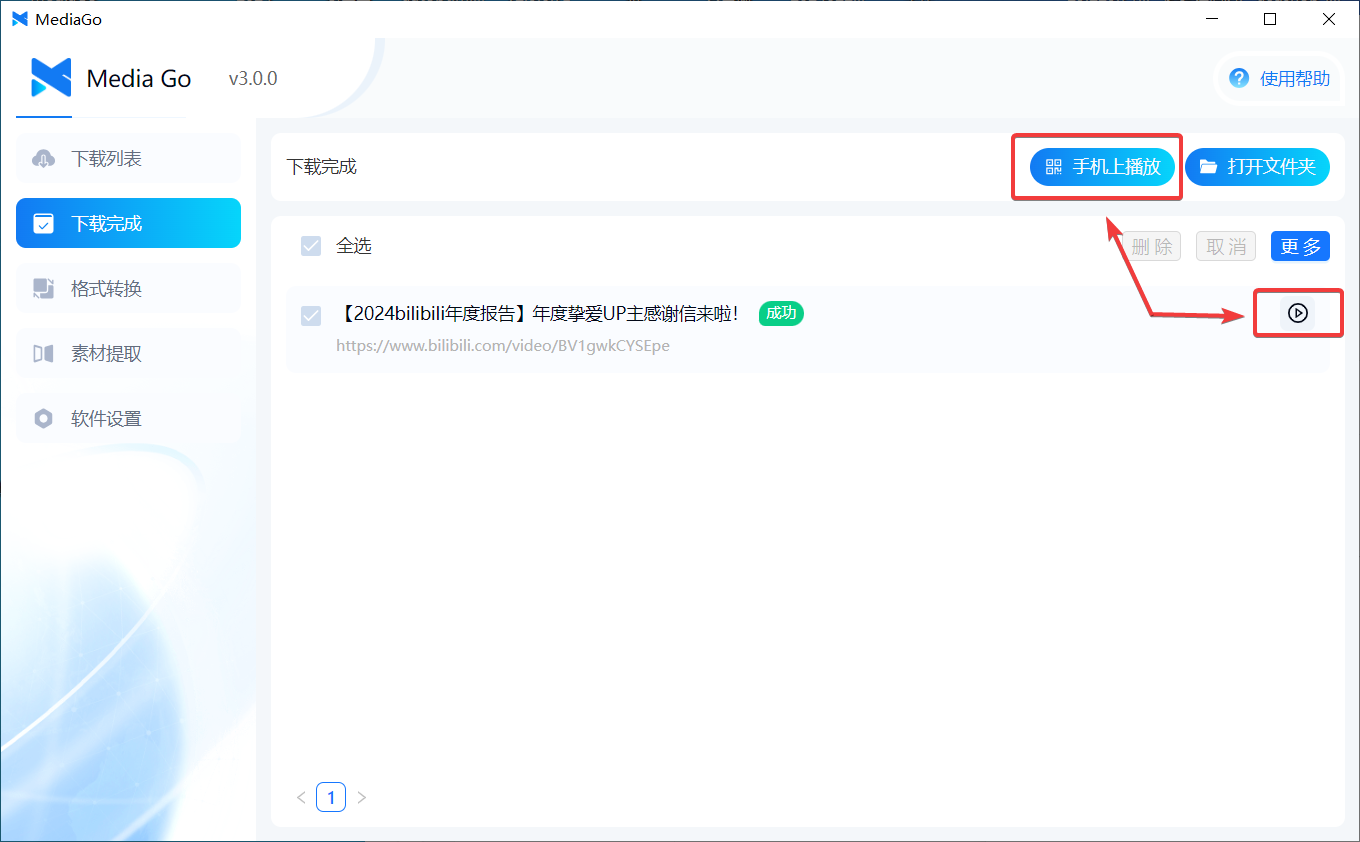Toggle checkbox for the 2024bilibili年度报告 video

point(311,315)
